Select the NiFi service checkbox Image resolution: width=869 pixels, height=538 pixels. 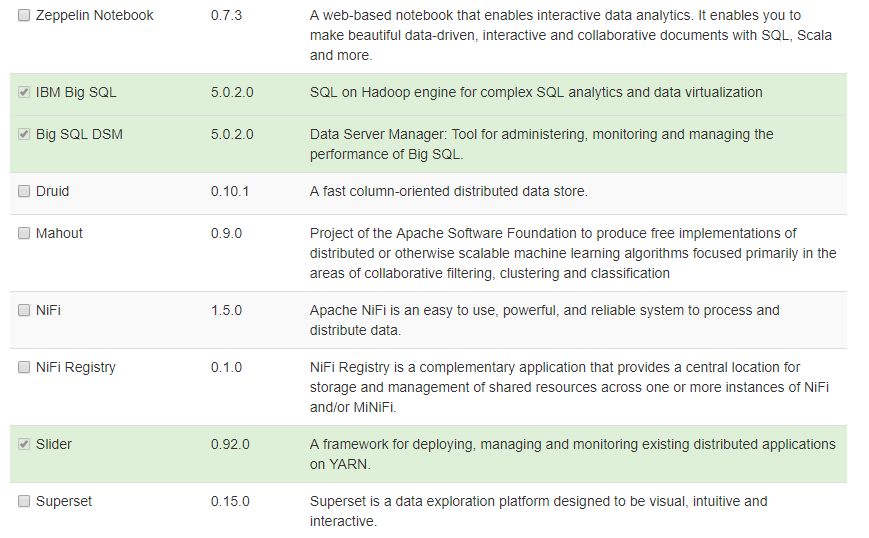pyautogui.click(x=24, y=310)
